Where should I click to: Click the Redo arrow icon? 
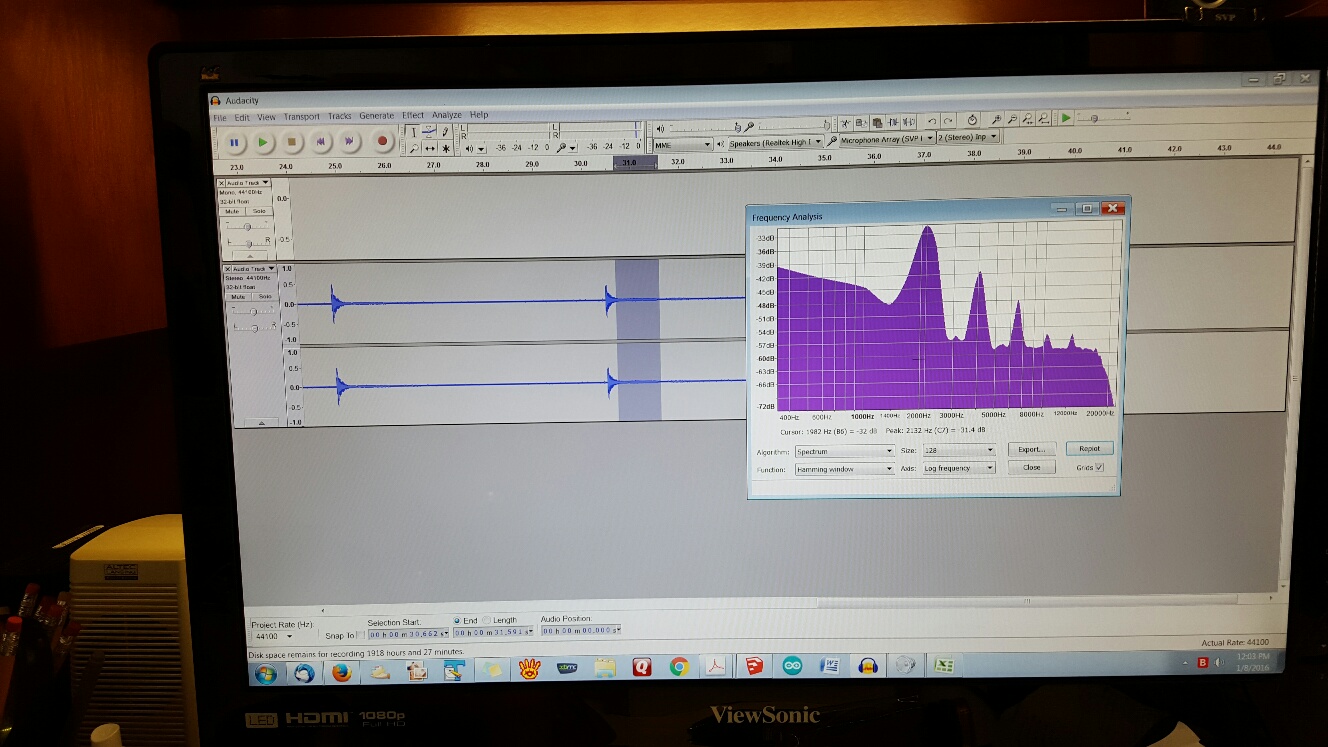(948, 122)
